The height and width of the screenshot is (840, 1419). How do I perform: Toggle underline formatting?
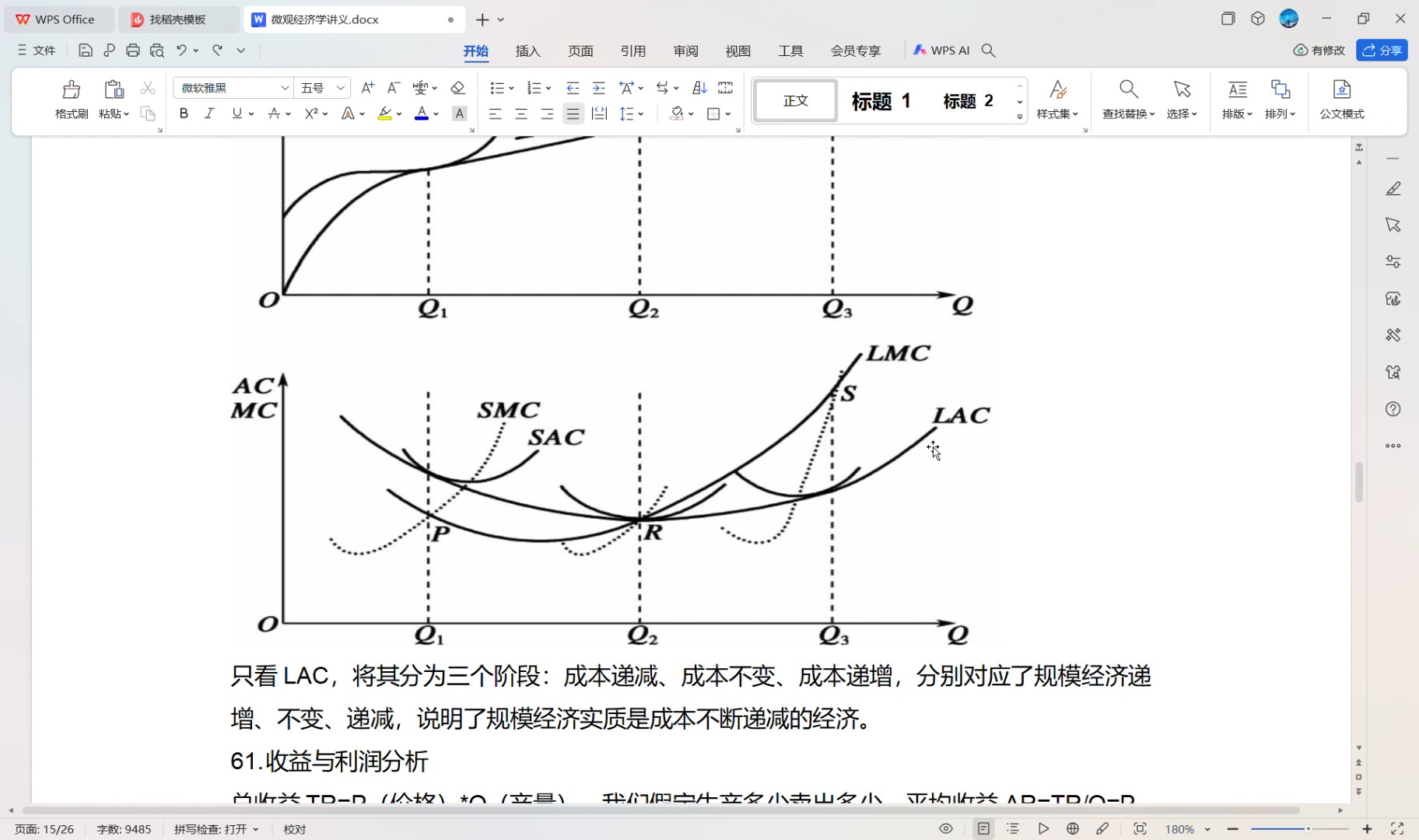(236, 114)
